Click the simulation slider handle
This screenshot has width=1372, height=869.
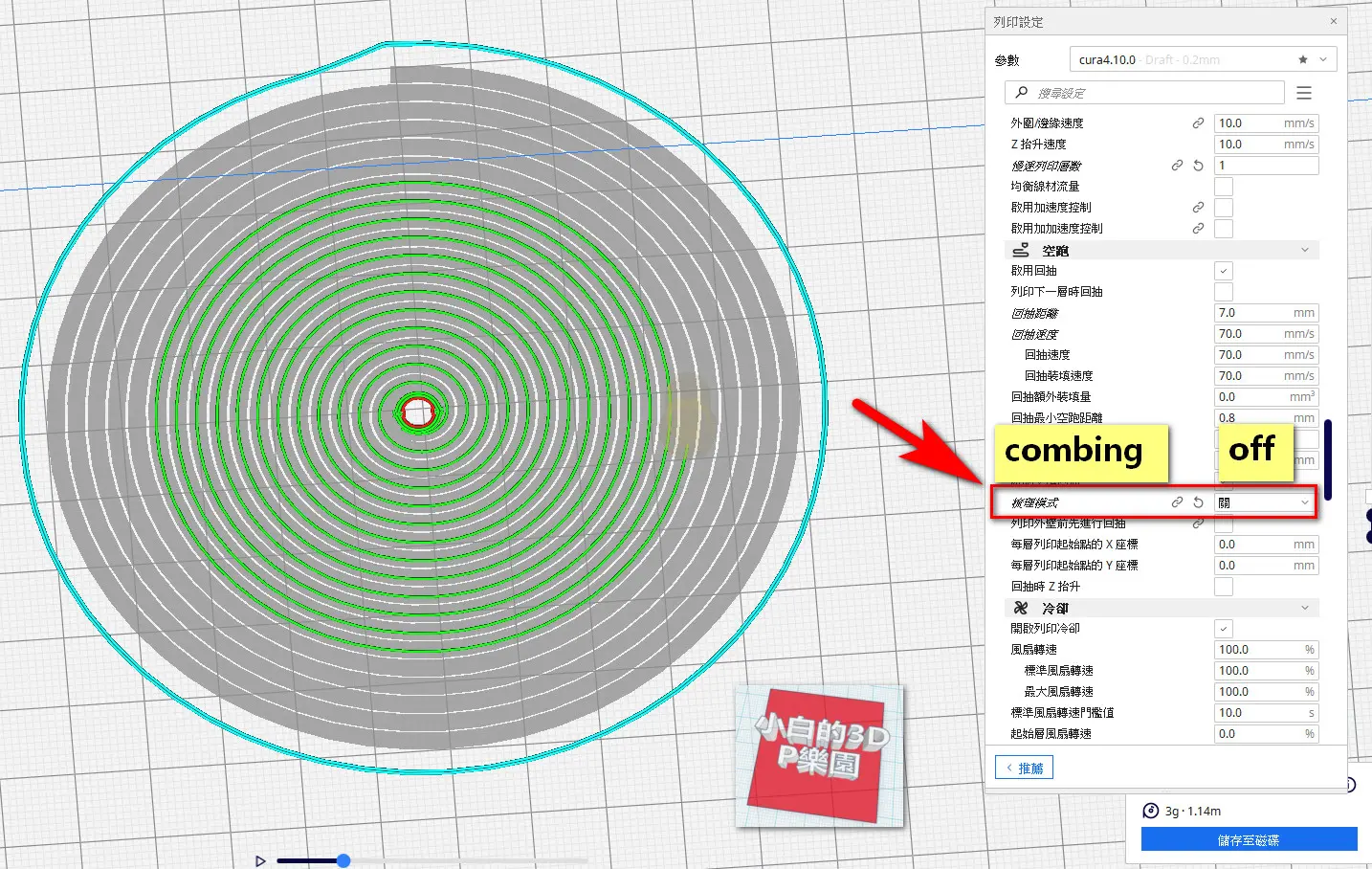(343, 861)
